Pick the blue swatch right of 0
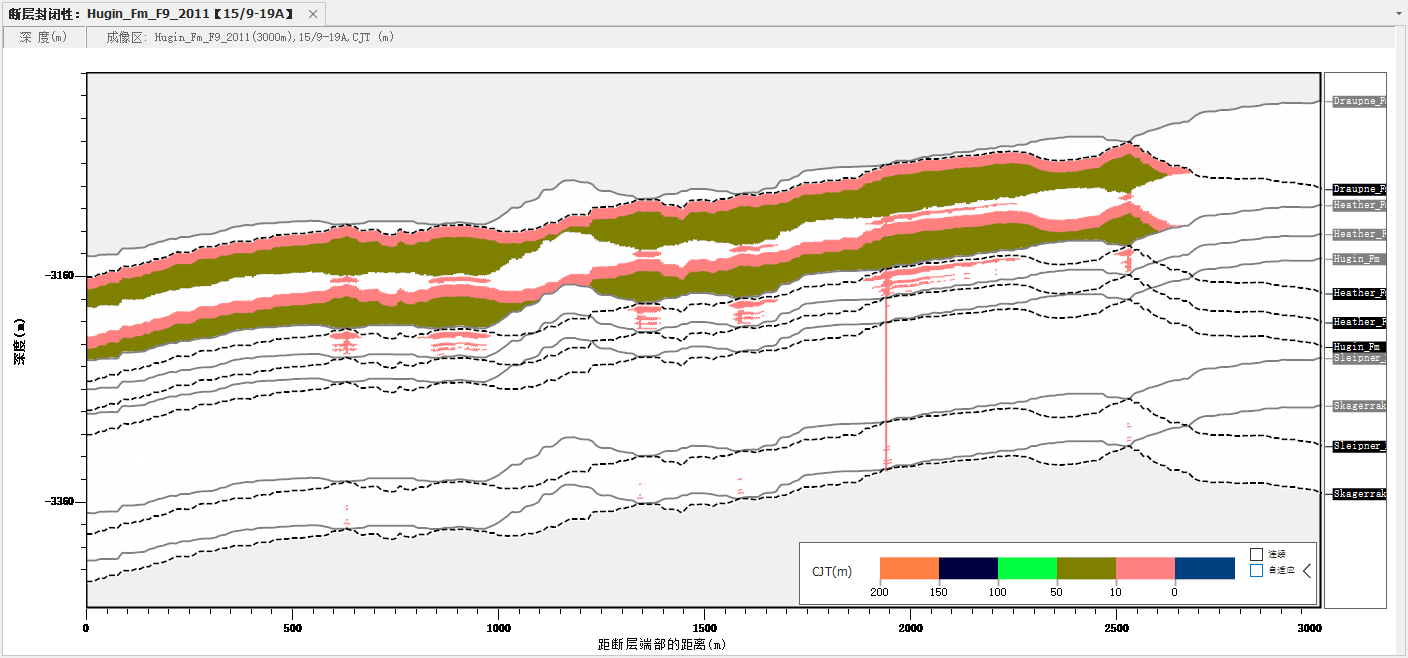This screenshot has width=1408, height=658. [x=1204, y=568]
